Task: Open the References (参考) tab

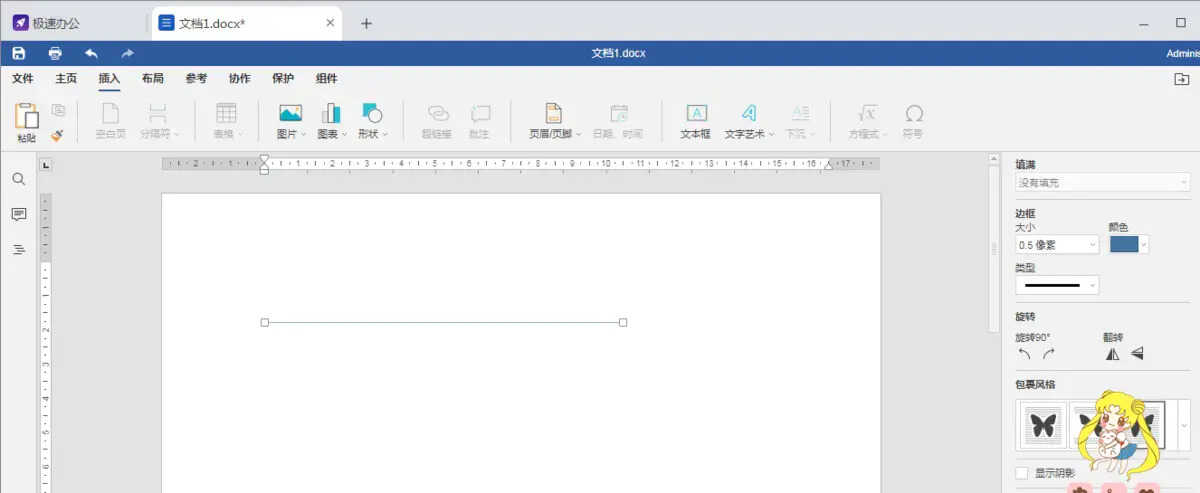Action: (196, 79)
